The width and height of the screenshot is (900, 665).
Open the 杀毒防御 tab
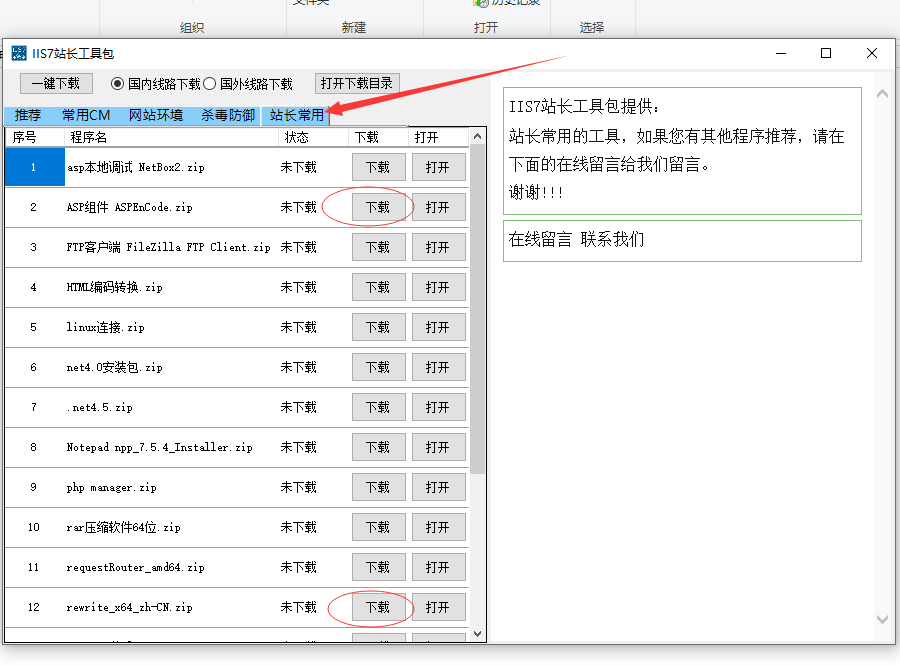coord(228,115)
